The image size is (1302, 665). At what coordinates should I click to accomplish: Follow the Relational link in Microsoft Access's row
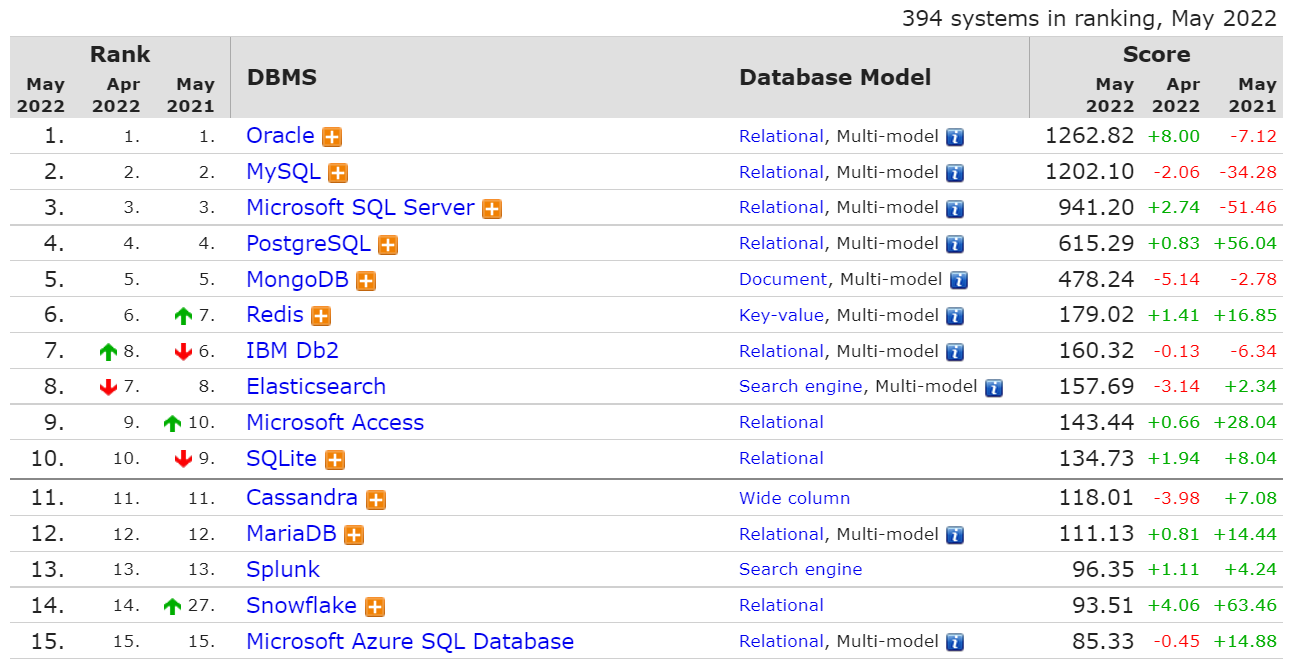pyautogui.click(x=782, y=423)
